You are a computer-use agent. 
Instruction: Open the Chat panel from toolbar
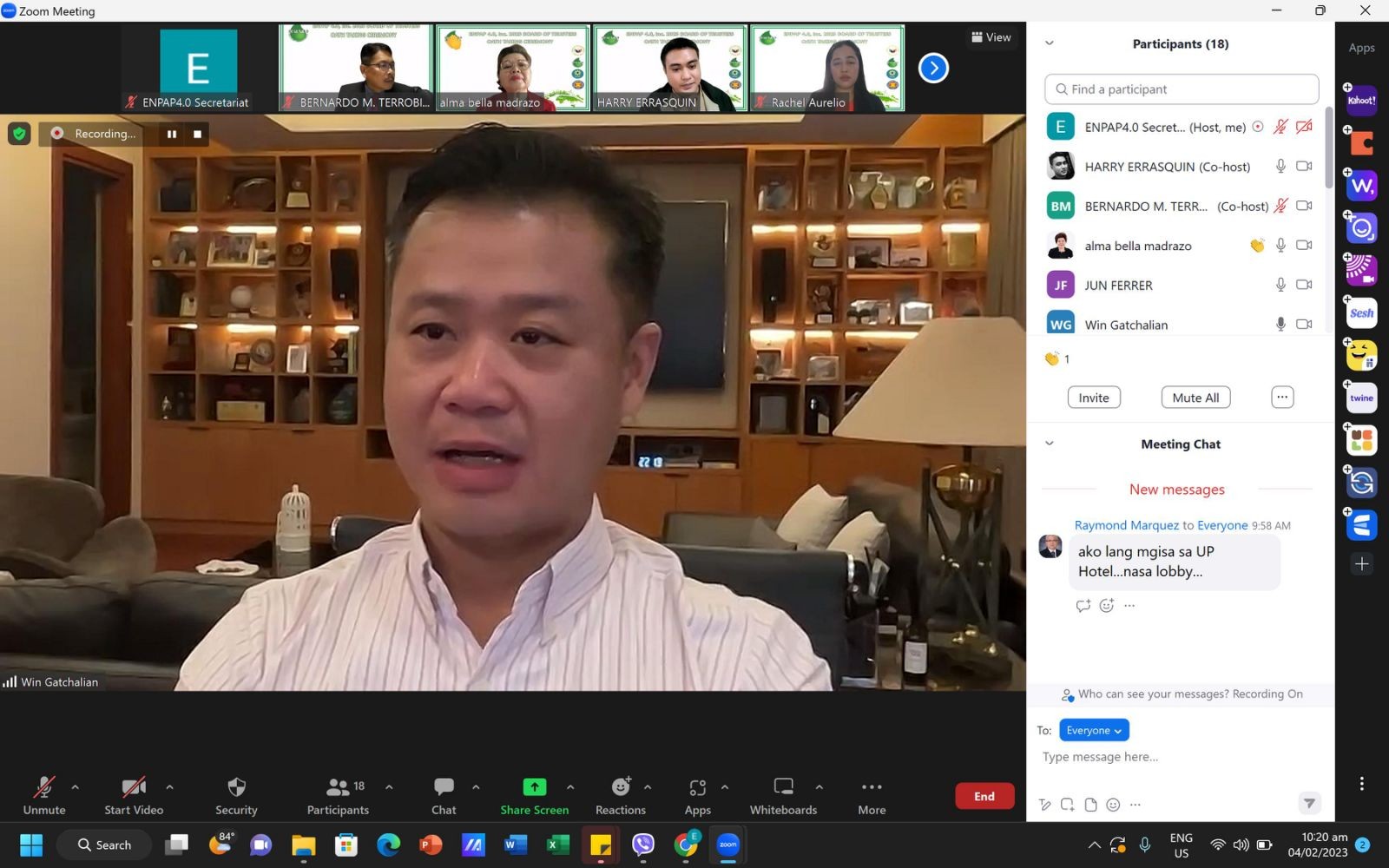tap(444, 796)
